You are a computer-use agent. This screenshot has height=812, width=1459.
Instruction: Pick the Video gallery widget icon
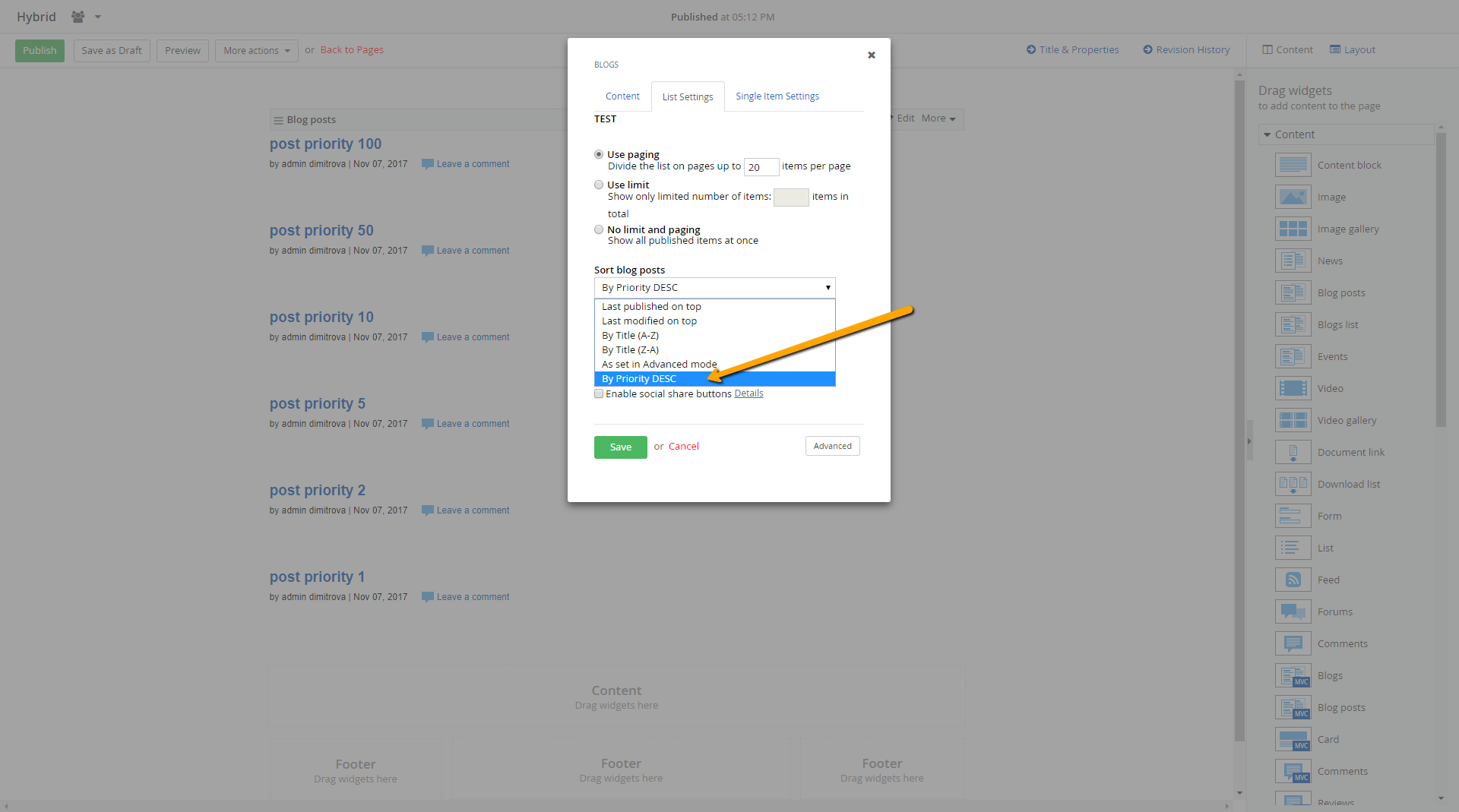coord(1293,420)
